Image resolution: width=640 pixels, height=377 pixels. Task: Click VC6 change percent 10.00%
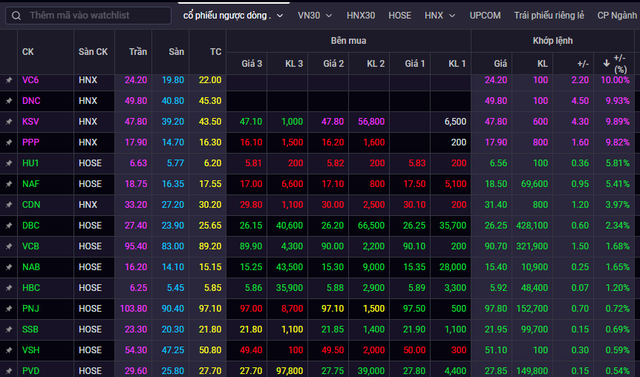(615, 80)
